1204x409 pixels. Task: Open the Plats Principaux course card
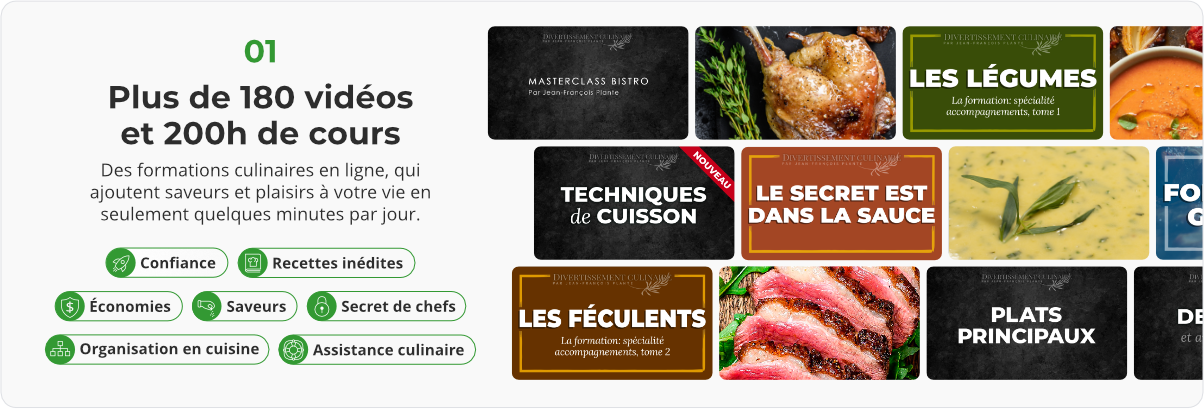pos(1026,323)
